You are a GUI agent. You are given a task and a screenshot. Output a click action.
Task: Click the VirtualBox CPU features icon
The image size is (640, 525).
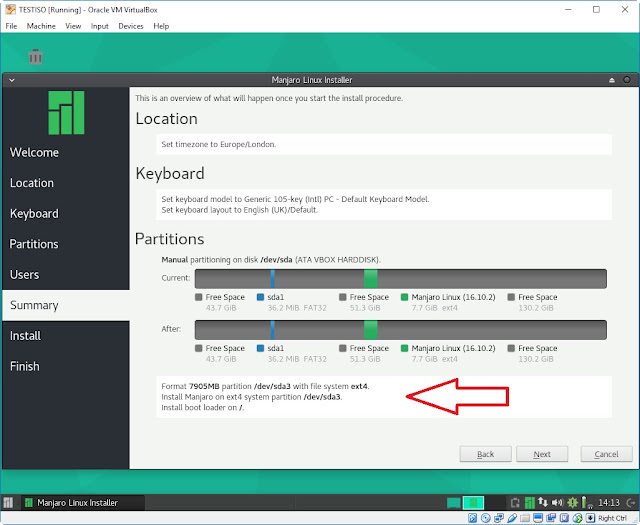click(x=564, y=518)
